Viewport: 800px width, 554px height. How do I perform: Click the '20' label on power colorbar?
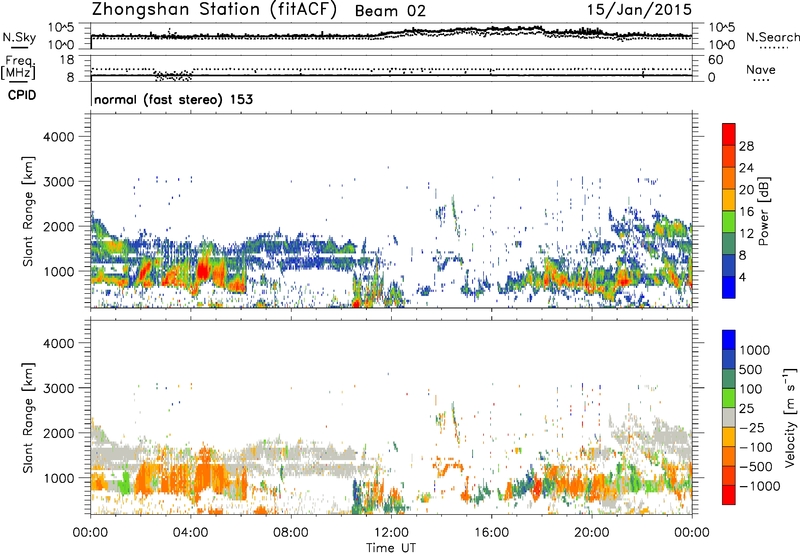point(746,190)
